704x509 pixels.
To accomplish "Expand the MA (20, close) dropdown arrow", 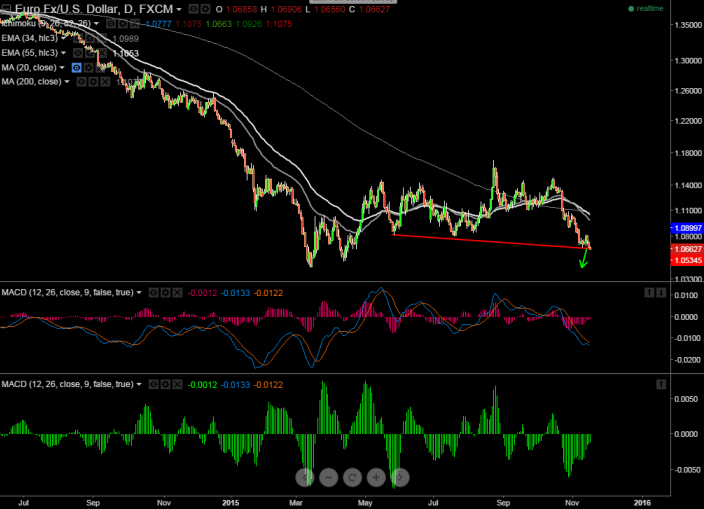I will click(x=62, y=68).
